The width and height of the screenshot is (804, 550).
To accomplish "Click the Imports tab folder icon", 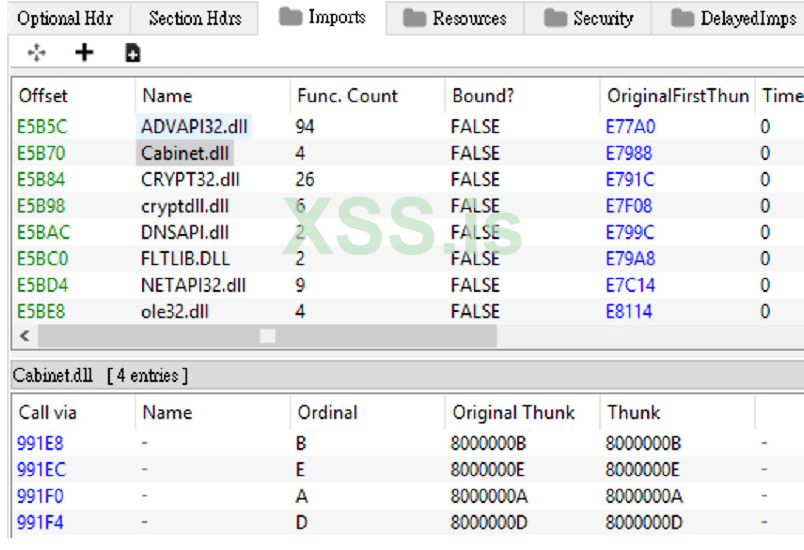I will point(290,17).
